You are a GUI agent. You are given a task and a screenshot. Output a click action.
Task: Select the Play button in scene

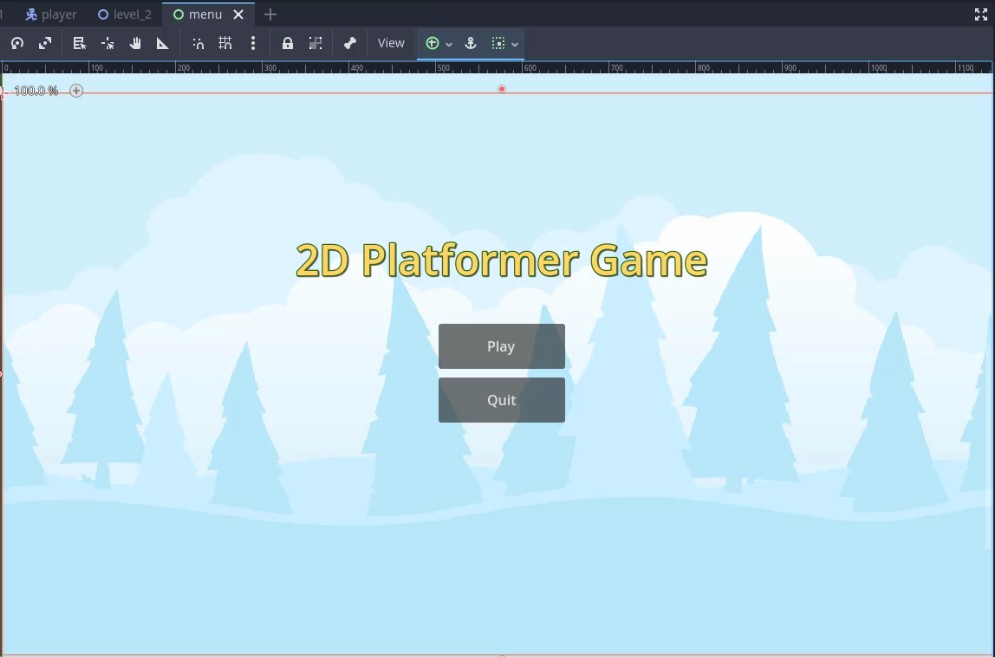click(501, 347)
